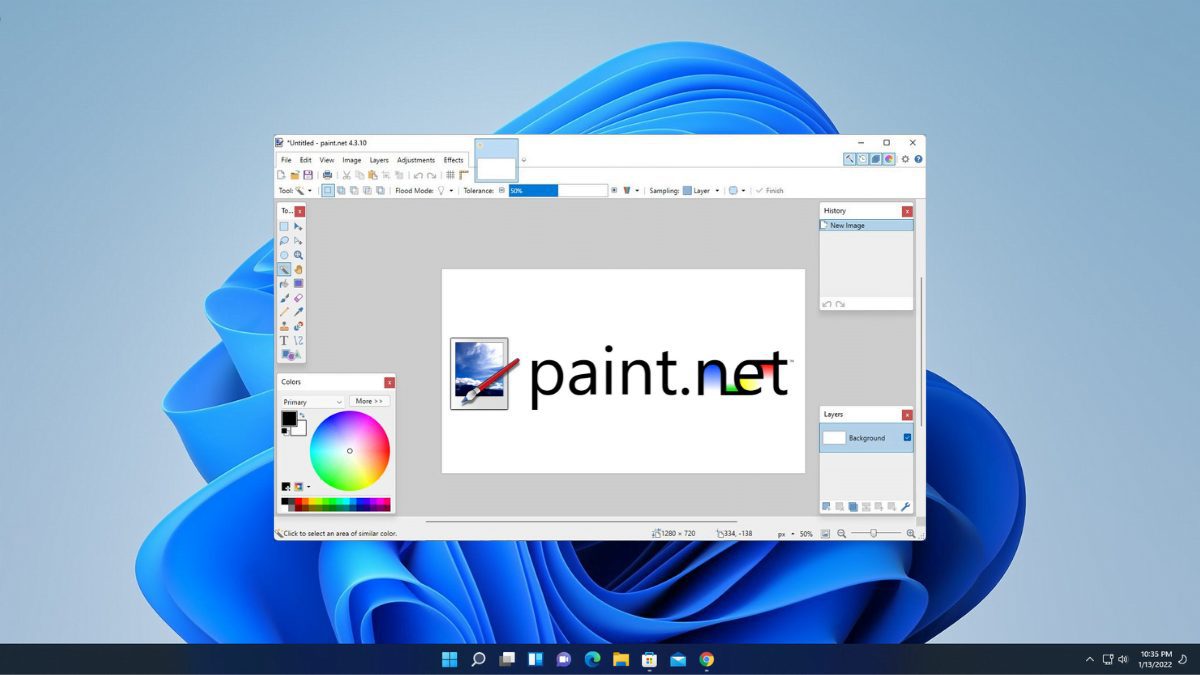Select the Shapes tool
The width and height of the screenshot is (1200, 675).
[290, 355]
